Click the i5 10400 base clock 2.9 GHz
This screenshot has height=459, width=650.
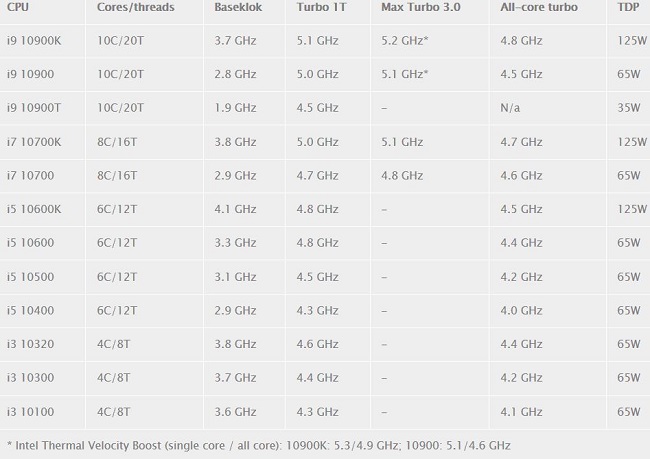point(235,311)
